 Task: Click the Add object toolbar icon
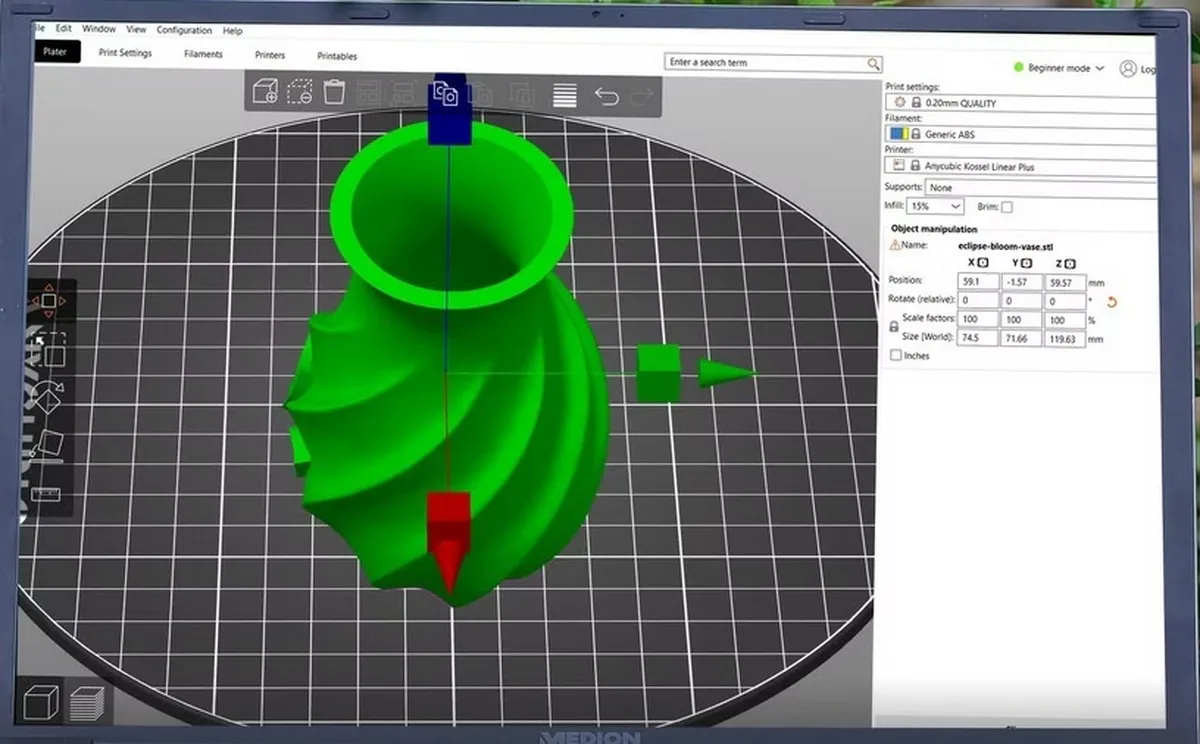pos(265,93)
